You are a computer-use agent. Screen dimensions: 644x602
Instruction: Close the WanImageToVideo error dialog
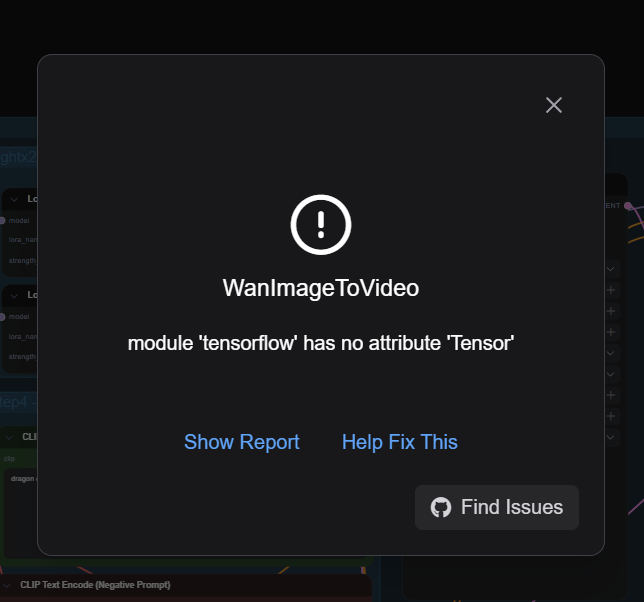point(554,105)
